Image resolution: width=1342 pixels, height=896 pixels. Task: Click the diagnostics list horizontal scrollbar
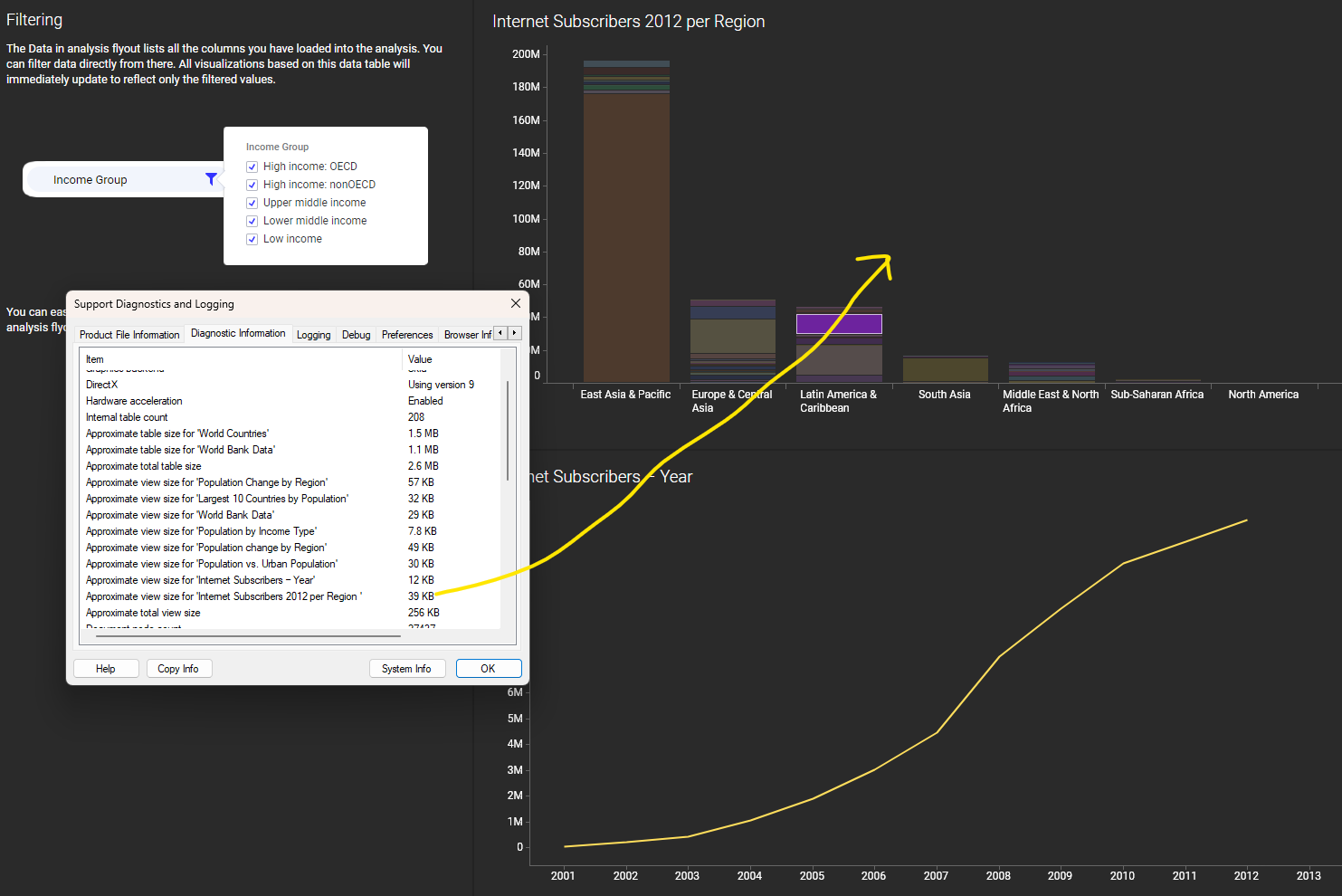[248, 636]
